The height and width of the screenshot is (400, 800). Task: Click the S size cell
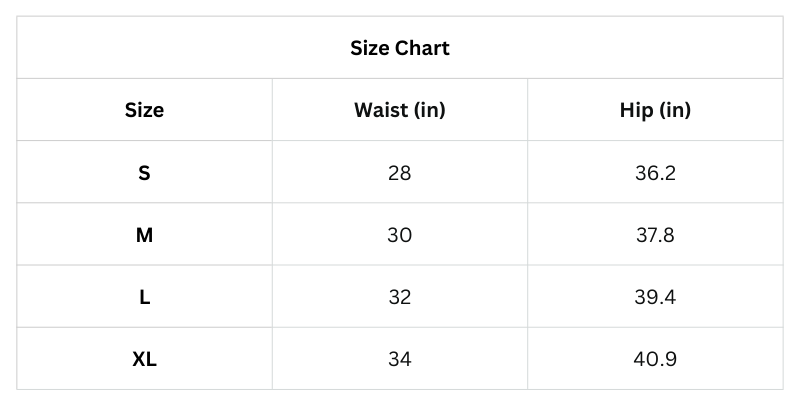click(x=144, y=173)
